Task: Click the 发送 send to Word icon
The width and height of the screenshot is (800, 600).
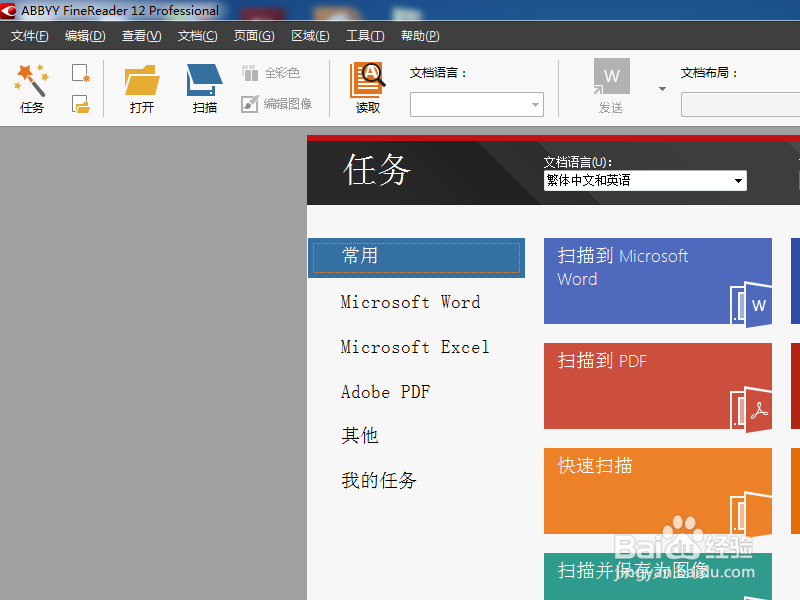Action: (611, 77)
